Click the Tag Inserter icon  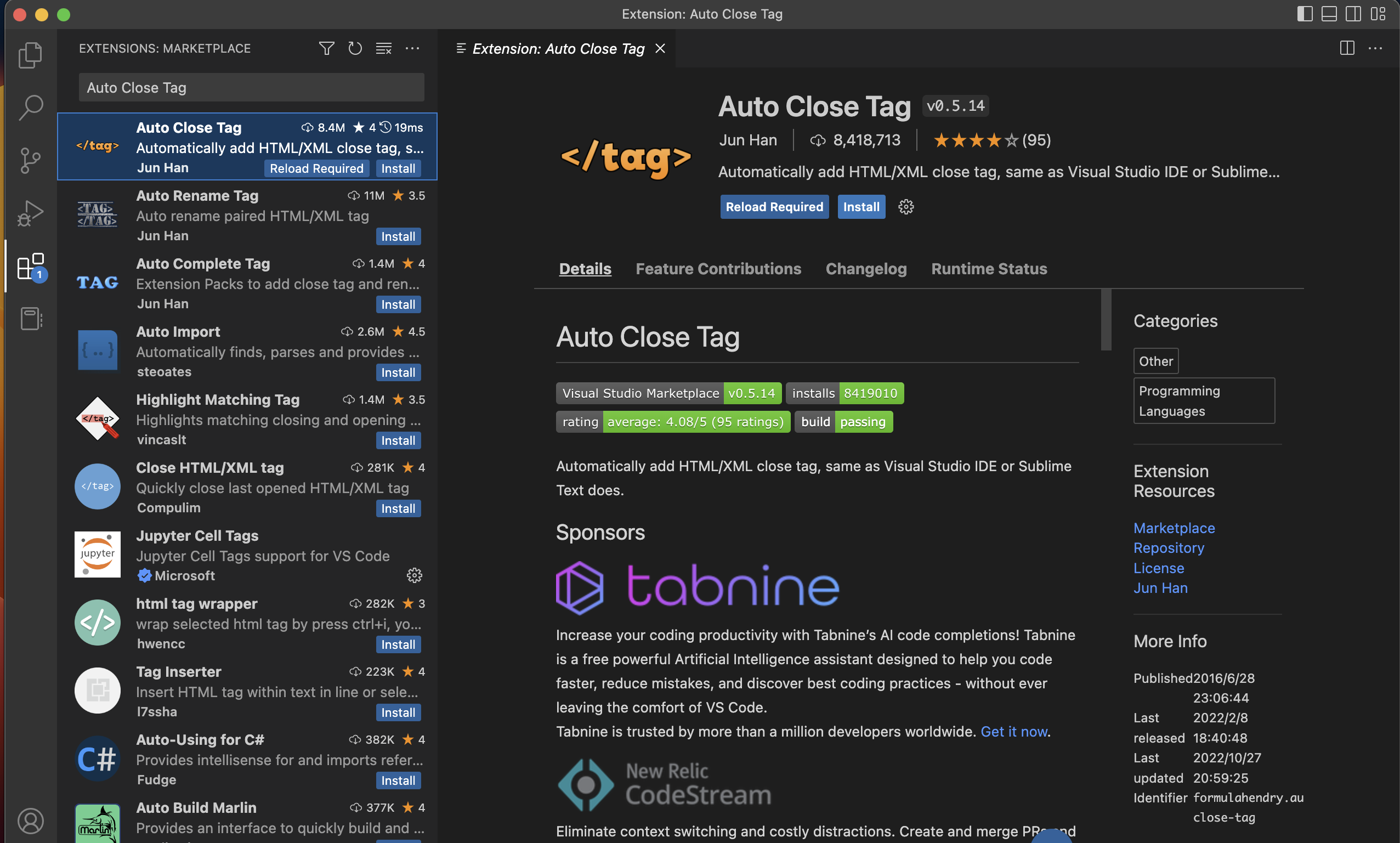point(97,690)
